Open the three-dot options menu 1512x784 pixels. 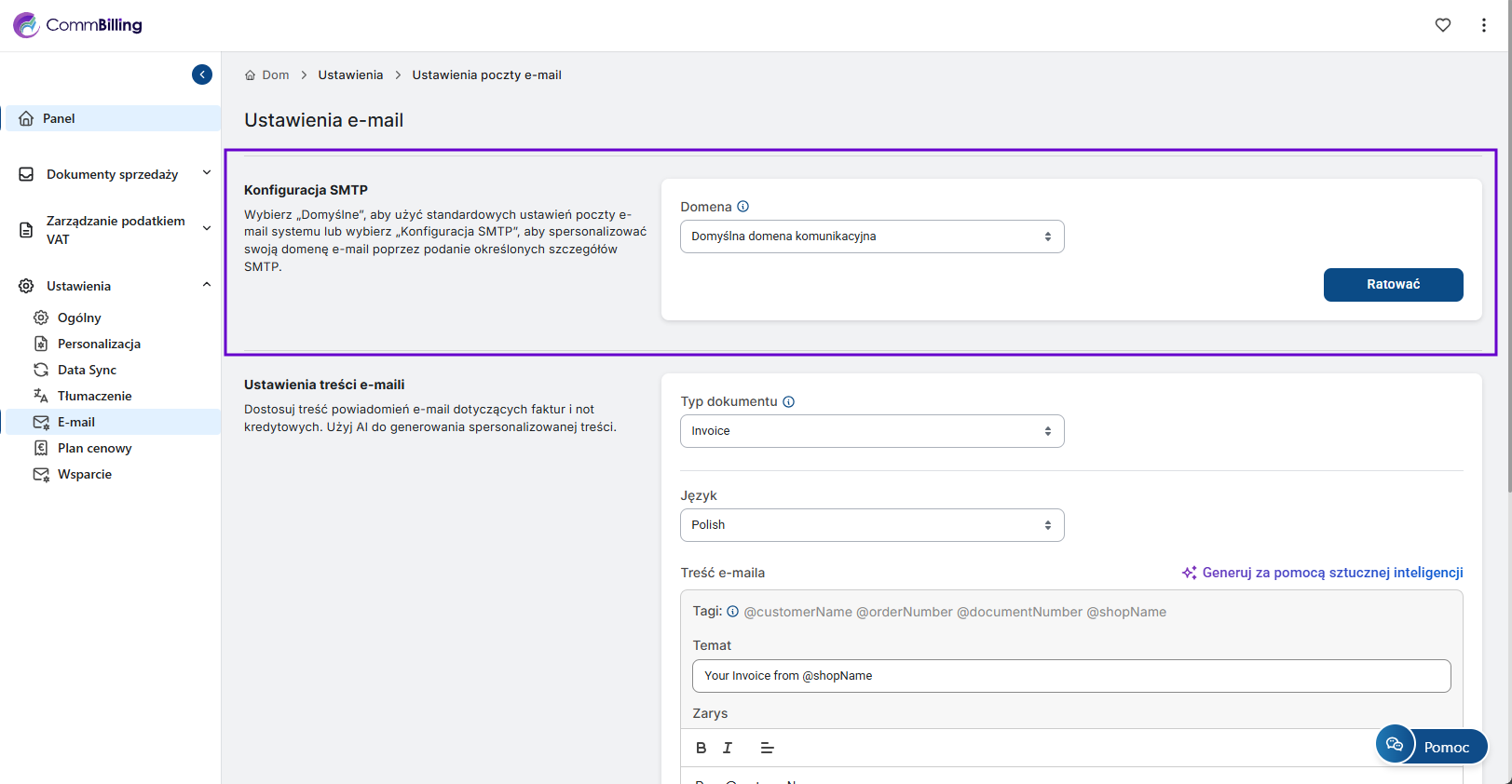(x=1483, y=25)
